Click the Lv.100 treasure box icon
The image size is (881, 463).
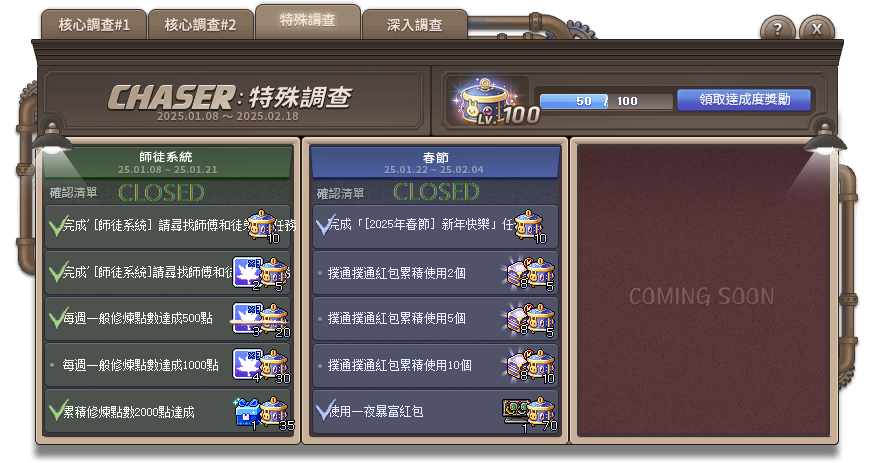pos(487,101)
